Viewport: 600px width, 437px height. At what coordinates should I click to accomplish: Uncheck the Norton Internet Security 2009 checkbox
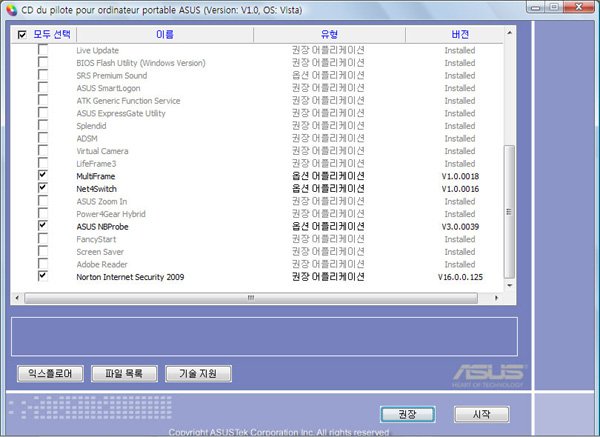click(43, 276)
